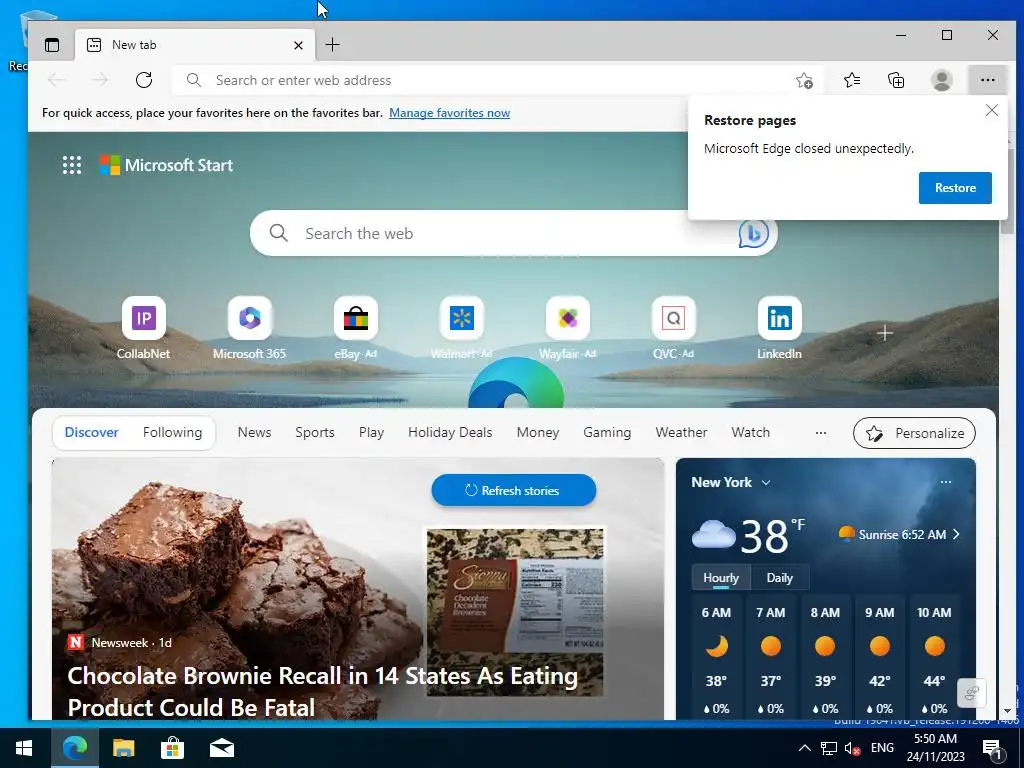Open Bing chat icon in search box

pos(754,233)
